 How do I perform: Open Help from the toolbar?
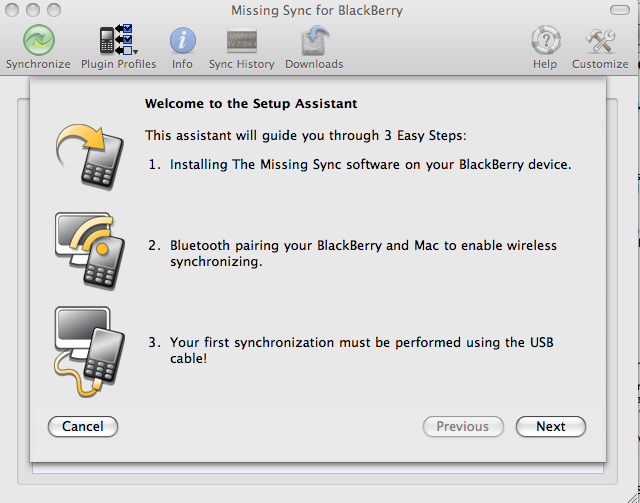click(545, 41)
